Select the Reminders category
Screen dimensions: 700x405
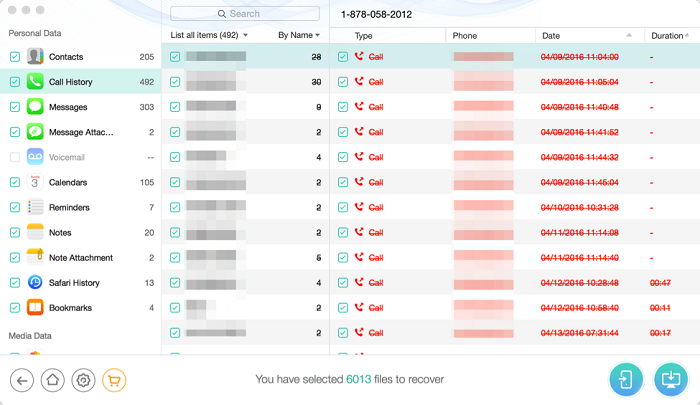(81, 207)
